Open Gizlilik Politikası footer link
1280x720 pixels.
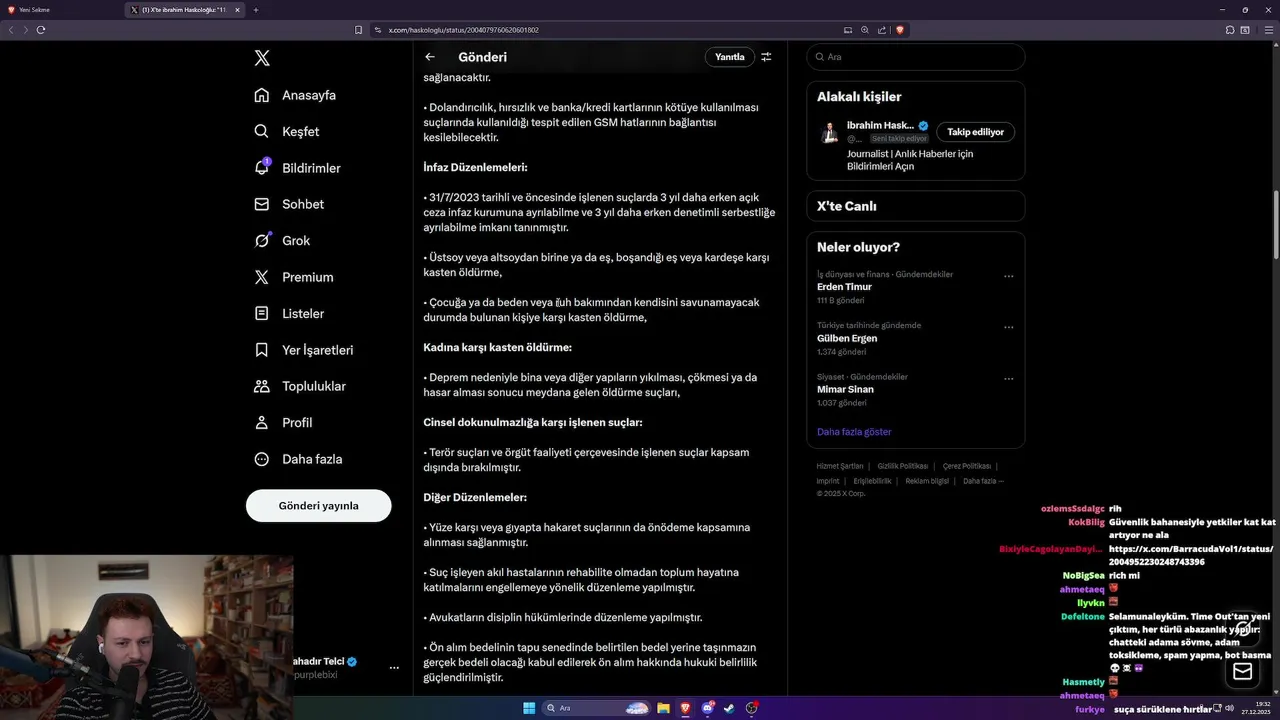(x=902, y=466)
